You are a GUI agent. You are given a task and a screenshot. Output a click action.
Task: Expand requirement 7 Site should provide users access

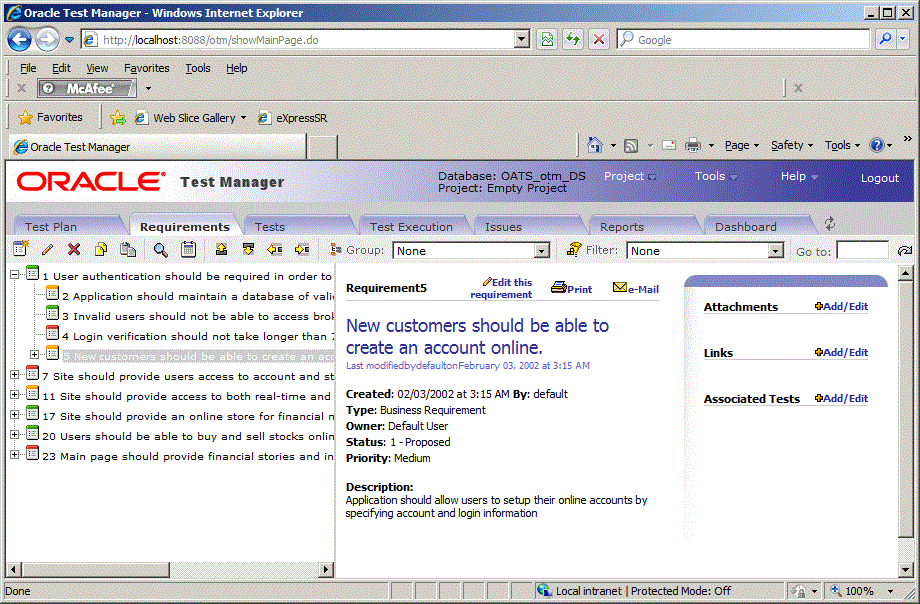point(15,374)
